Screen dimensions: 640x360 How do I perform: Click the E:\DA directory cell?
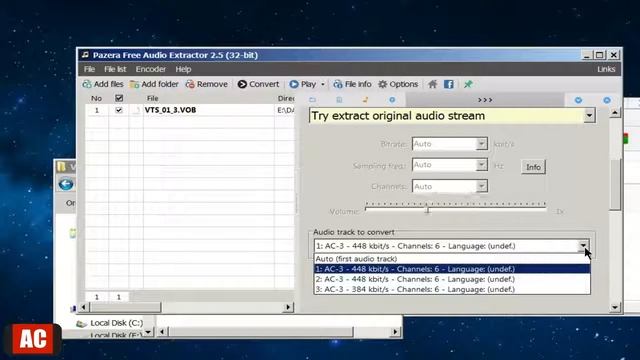[285, 110]
